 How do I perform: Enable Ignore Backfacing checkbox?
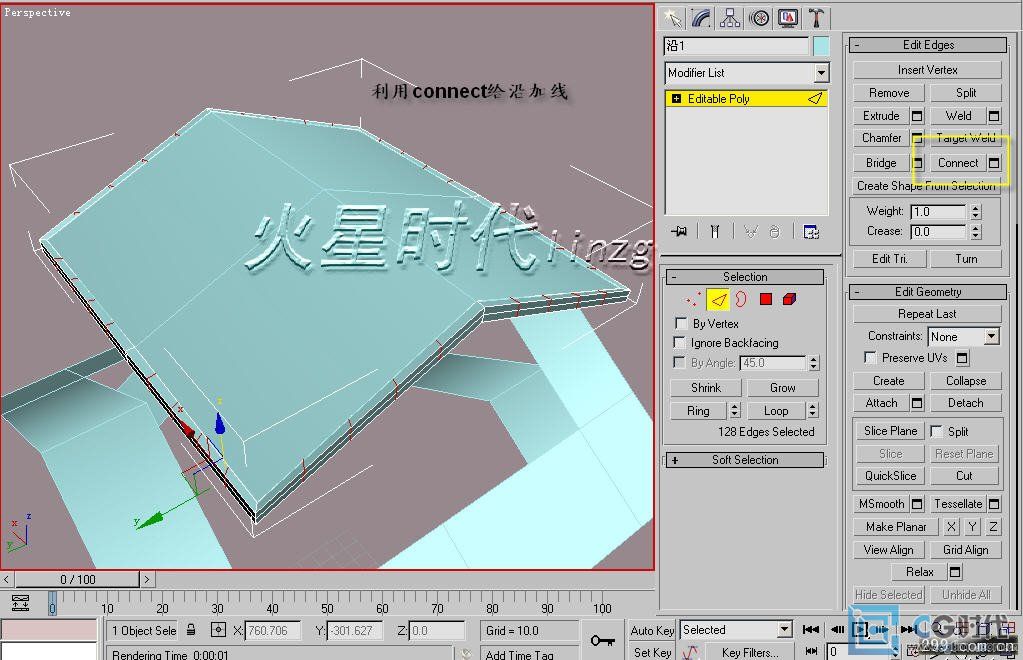click(679, 342)
